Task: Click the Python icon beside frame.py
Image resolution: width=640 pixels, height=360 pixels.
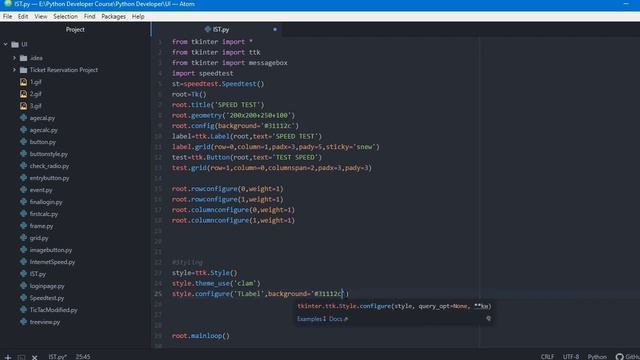Action: (x=23, y=226)
